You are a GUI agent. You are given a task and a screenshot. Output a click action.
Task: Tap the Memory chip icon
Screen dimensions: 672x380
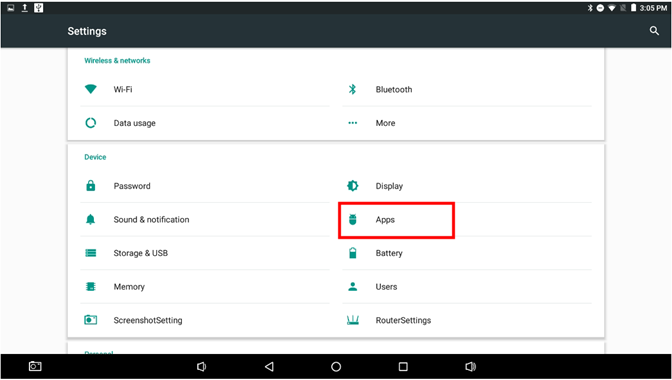tap(90, 286)
